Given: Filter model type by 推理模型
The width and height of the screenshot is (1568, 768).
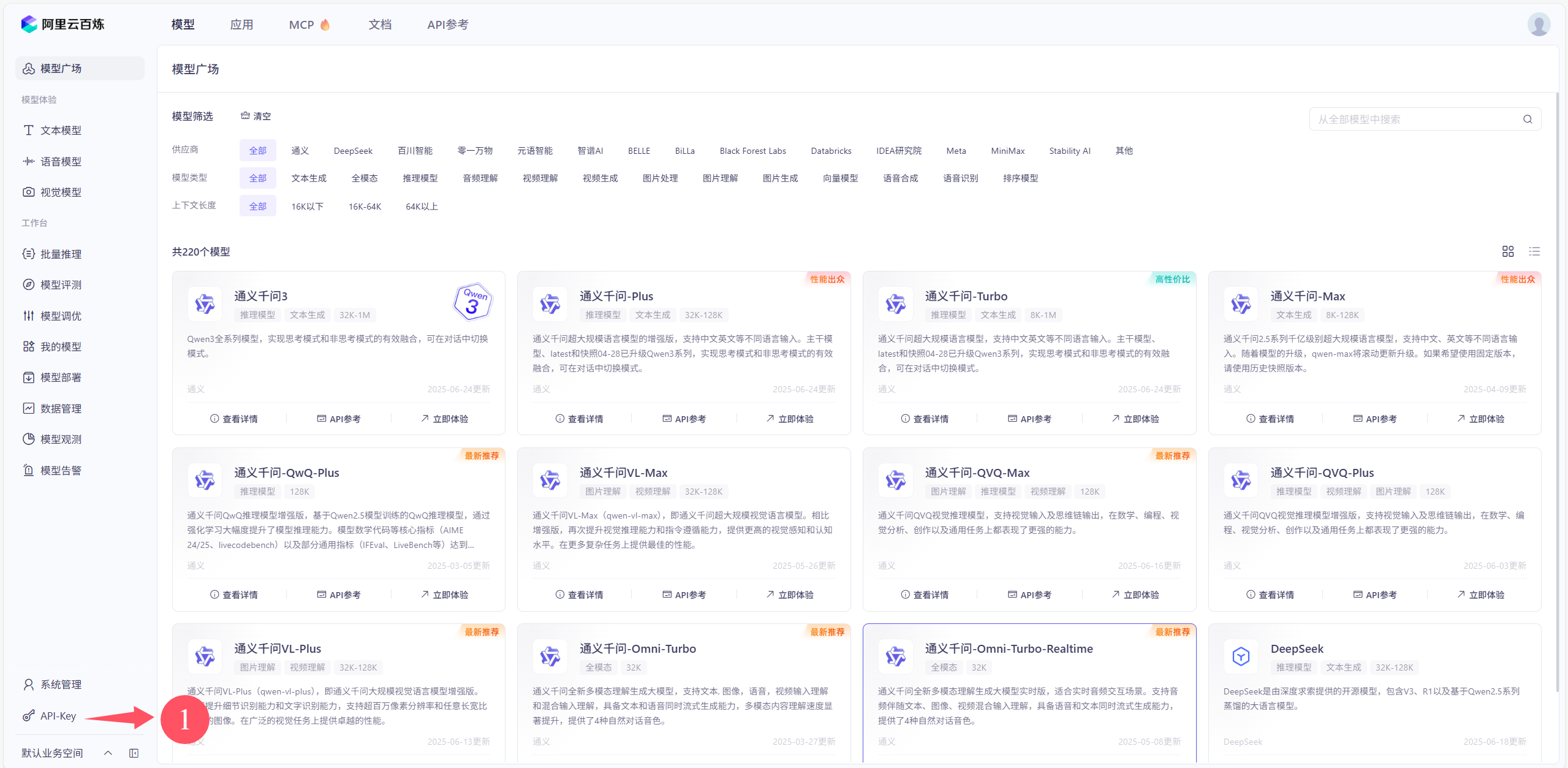Looking at the screenshot, I should (420, 178).
